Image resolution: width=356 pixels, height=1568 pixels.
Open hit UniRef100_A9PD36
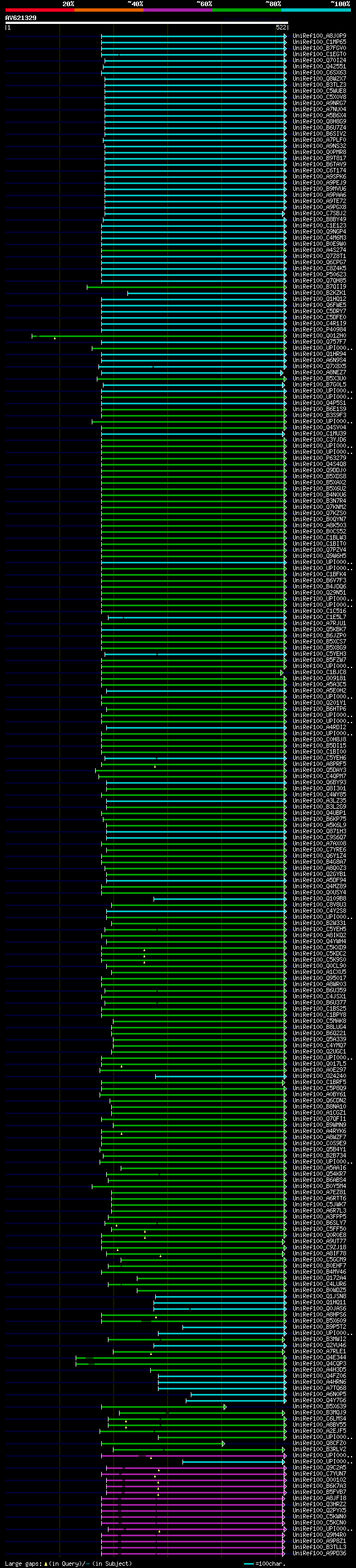(x=319, y=1554)
